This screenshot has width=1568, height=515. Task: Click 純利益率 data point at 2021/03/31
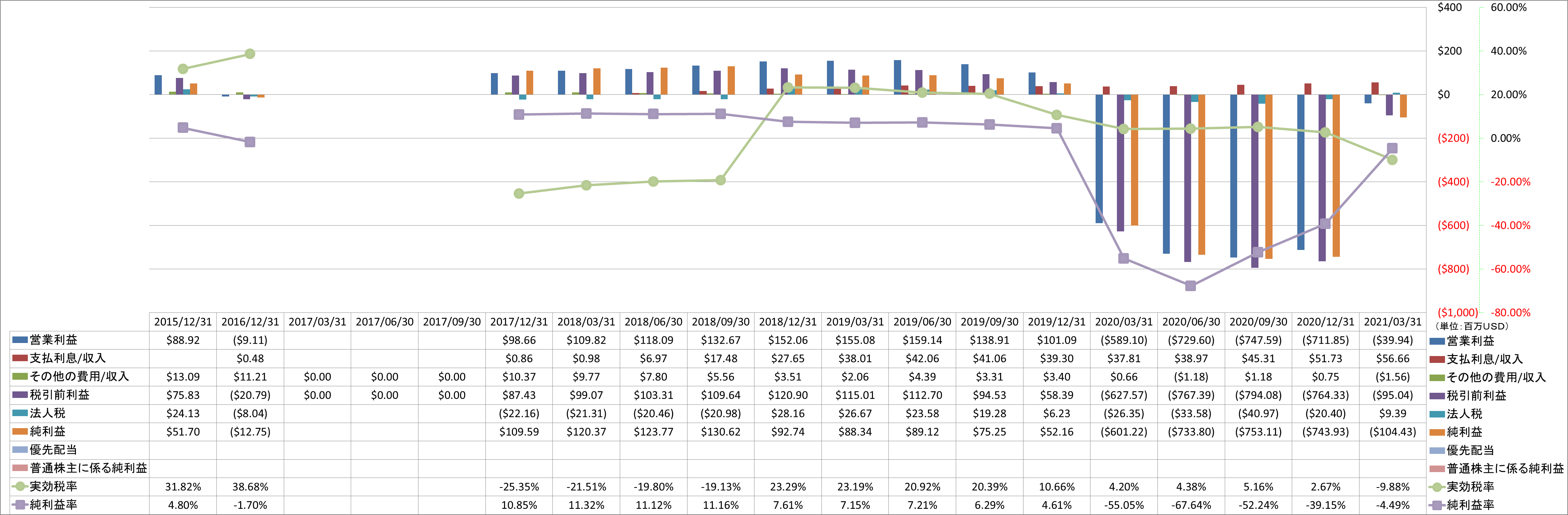point(1392,148)
